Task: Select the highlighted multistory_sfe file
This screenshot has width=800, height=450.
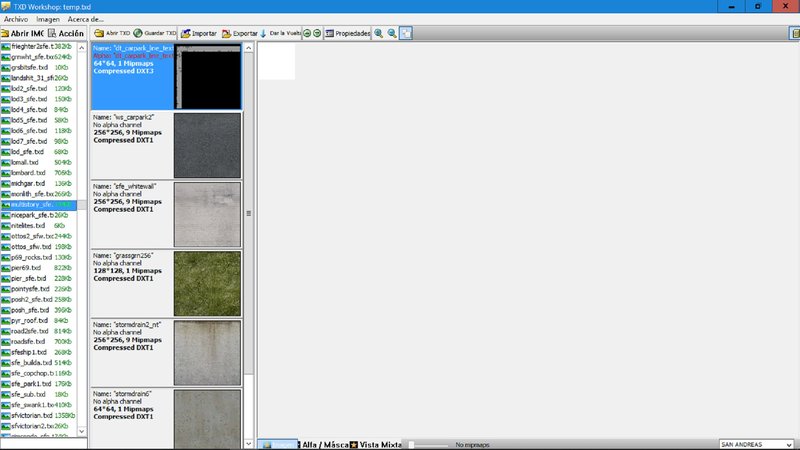Action: point(39,205)
